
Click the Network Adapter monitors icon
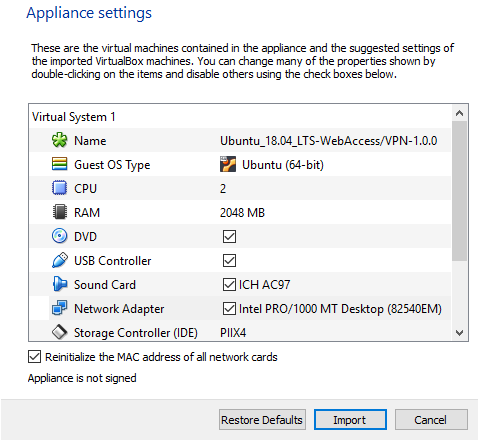pos(60,308)
